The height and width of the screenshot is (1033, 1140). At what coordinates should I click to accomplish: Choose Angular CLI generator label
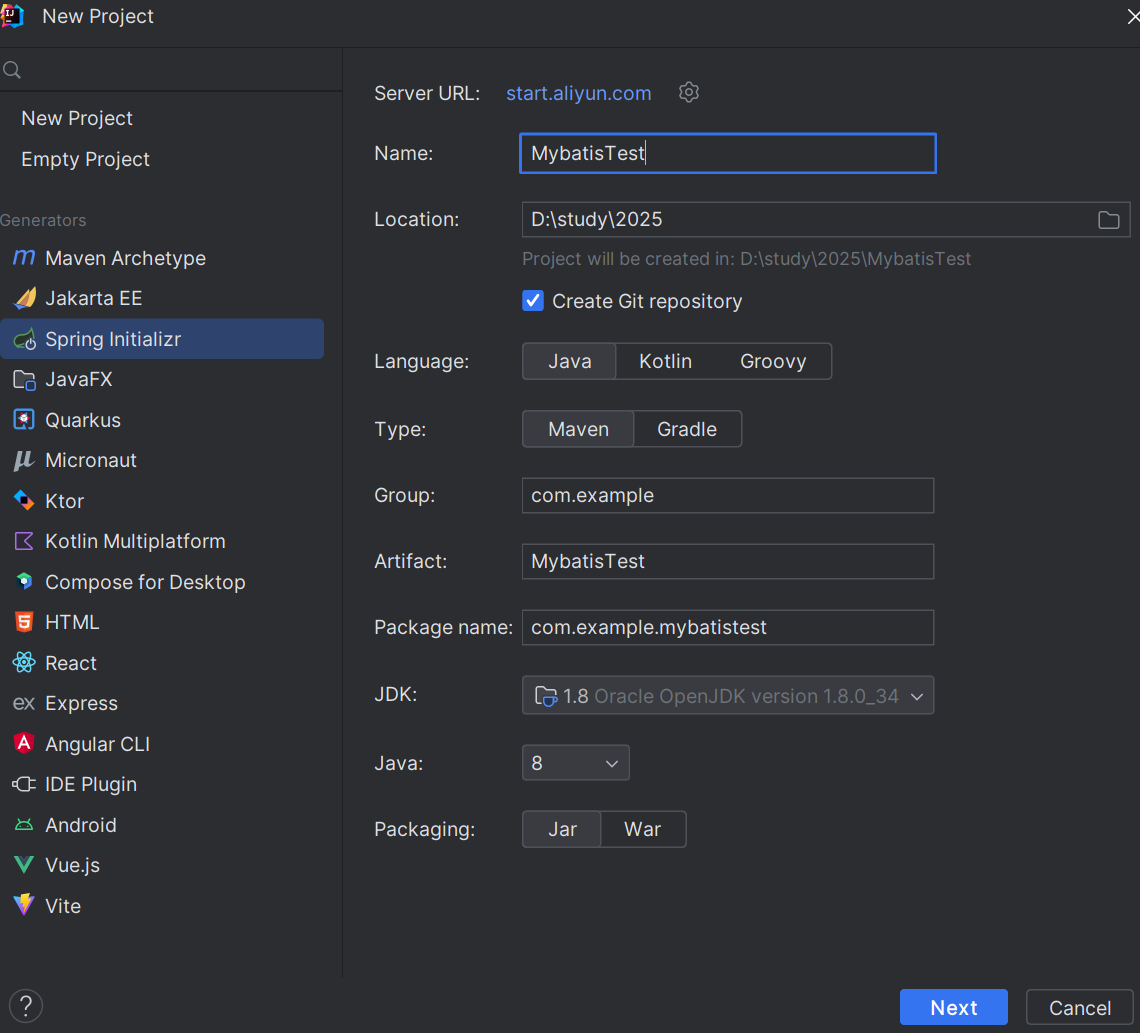coord(97,744)
